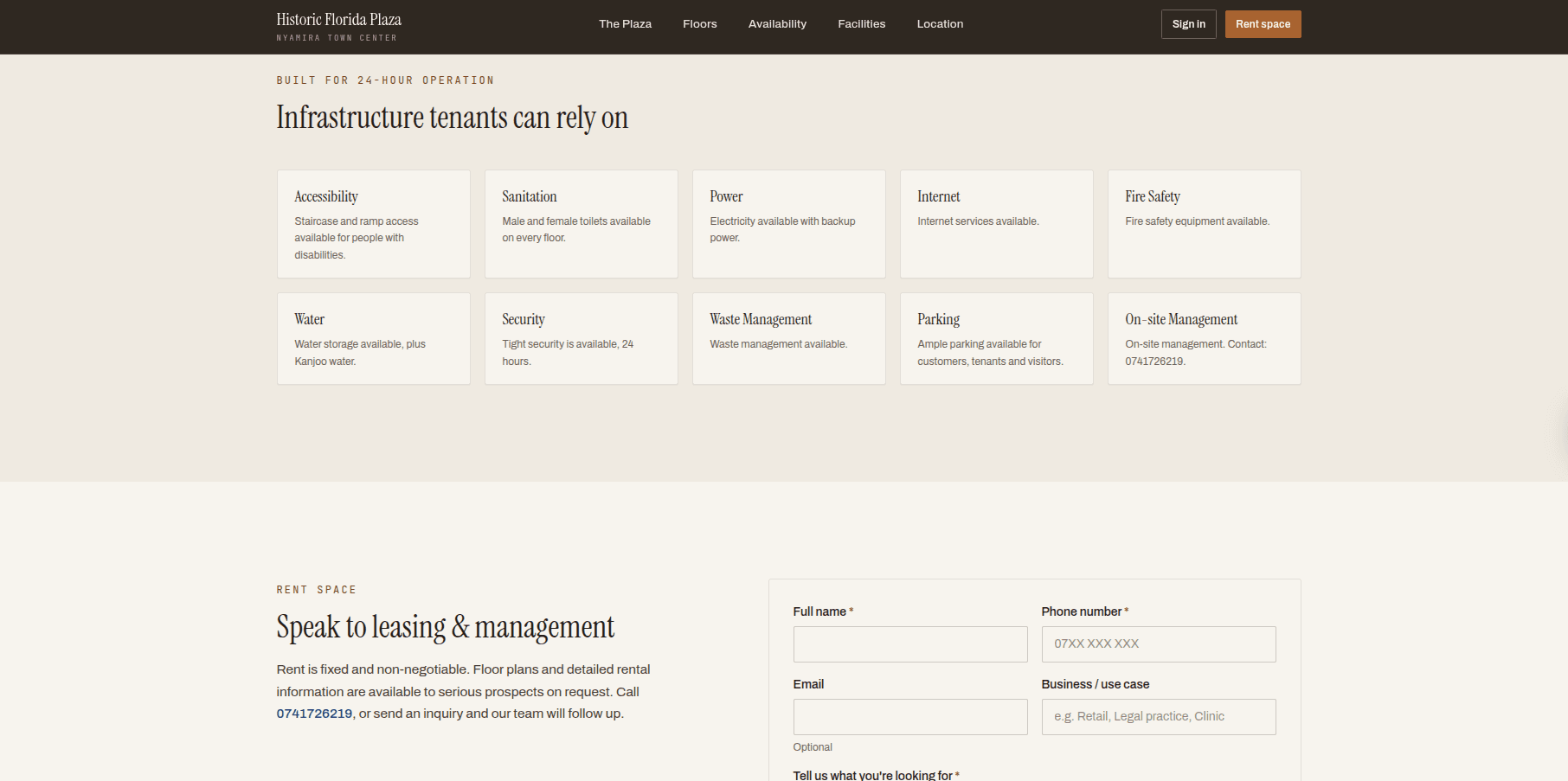Click the Security card heading
1568x781 pixels.
coord(524,320)
